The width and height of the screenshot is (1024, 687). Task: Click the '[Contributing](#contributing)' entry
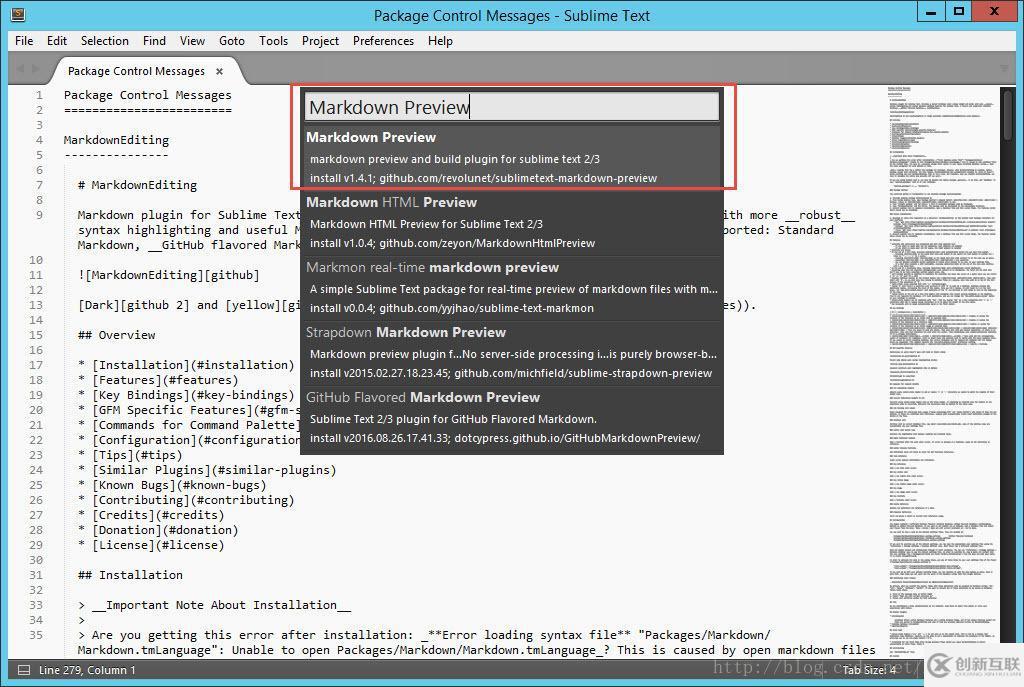193,500
